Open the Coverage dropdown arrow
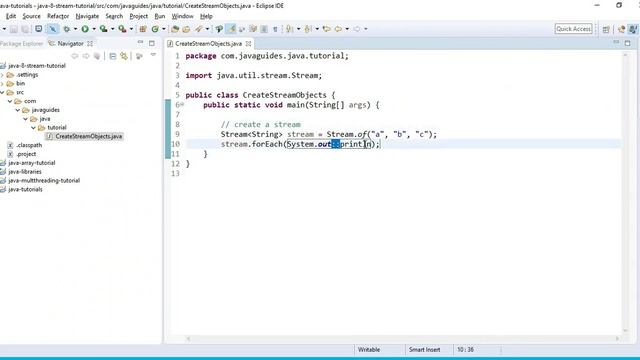 pyautogui.click(x=112, y=29)
